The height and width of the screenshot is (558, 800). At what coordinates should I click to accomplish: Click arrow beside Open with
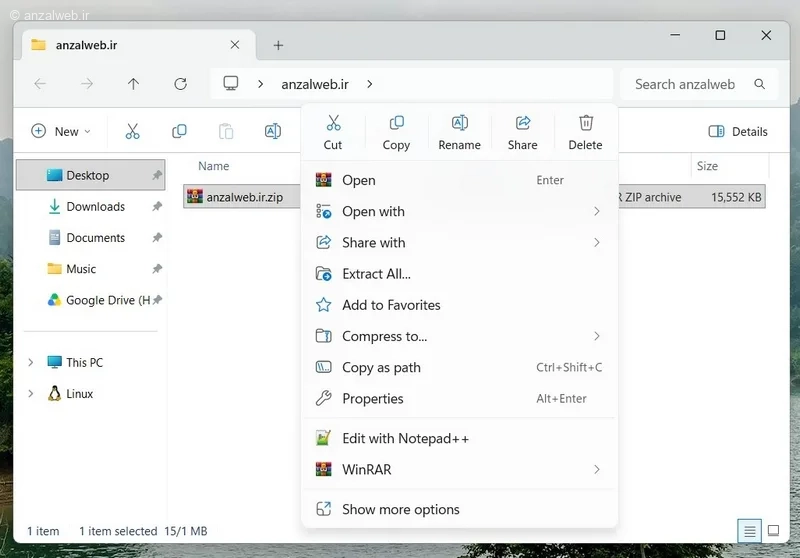(596, 211)
